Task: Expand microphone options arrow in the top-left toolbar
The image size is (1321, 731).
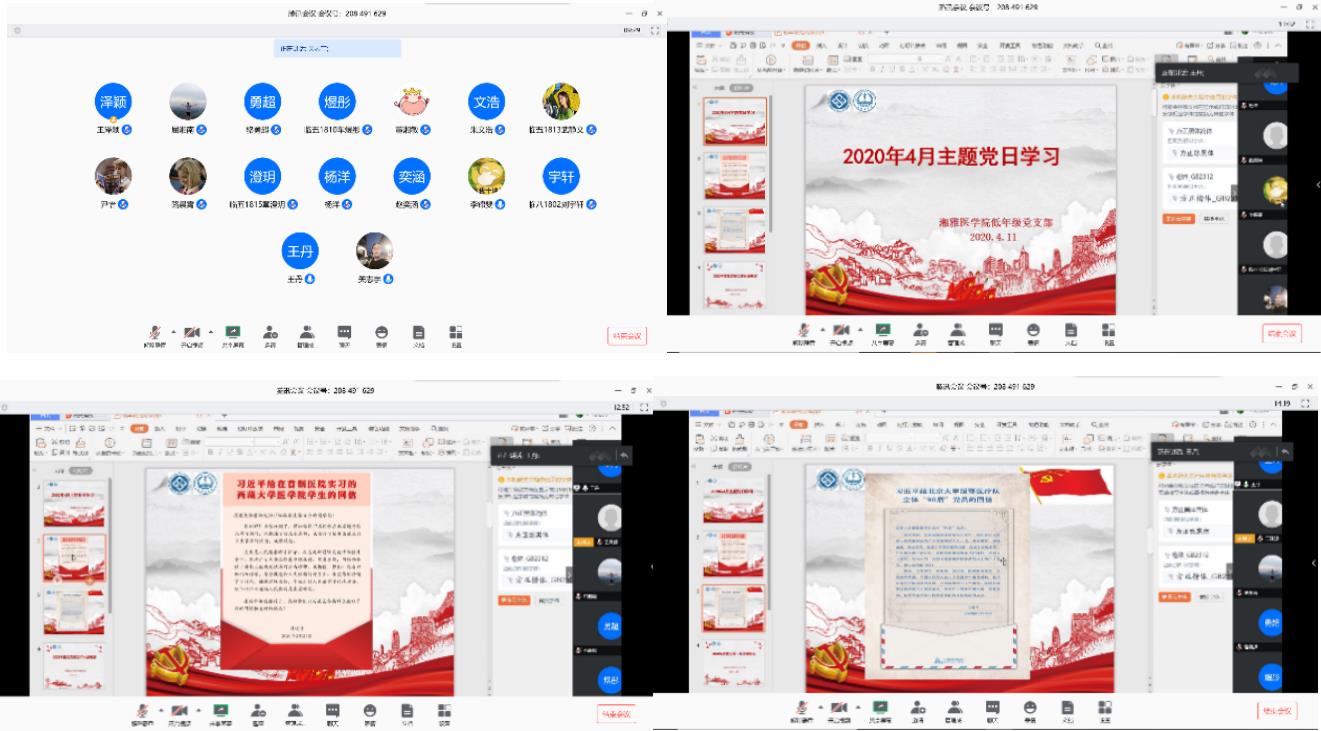Action: (x=173, y=331)
